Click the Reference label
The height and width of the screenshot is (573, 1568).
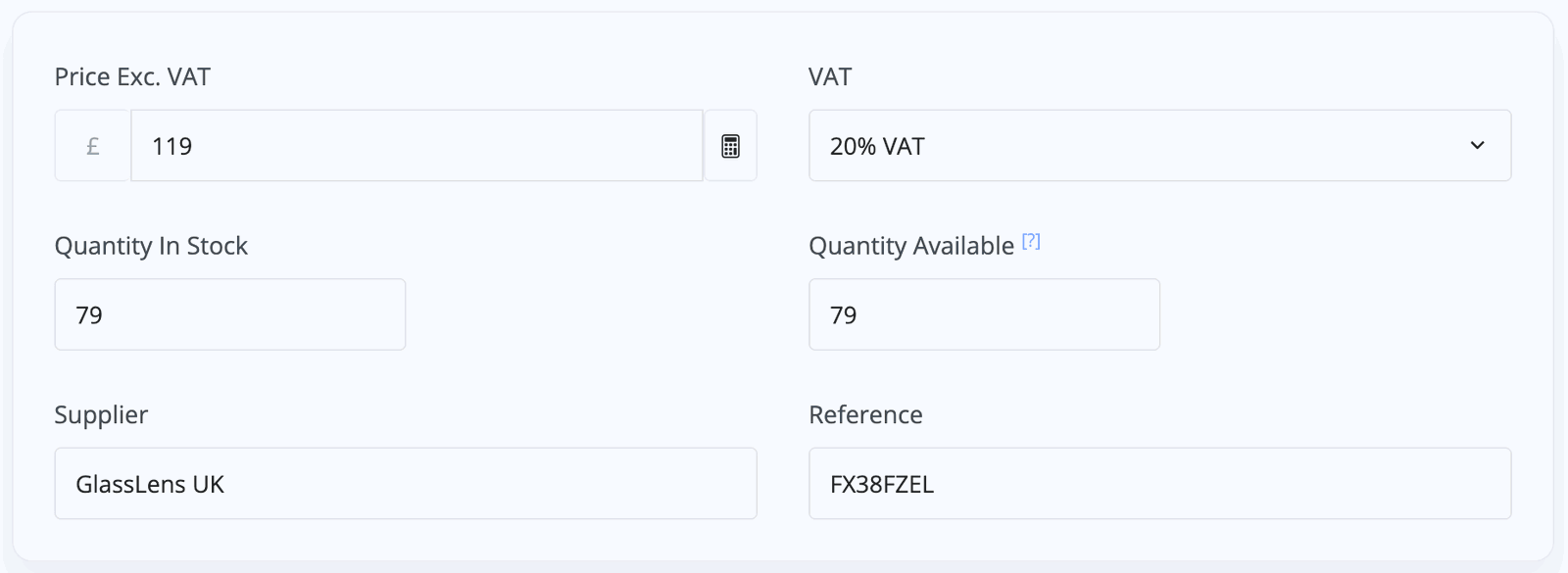click(865, 415)
